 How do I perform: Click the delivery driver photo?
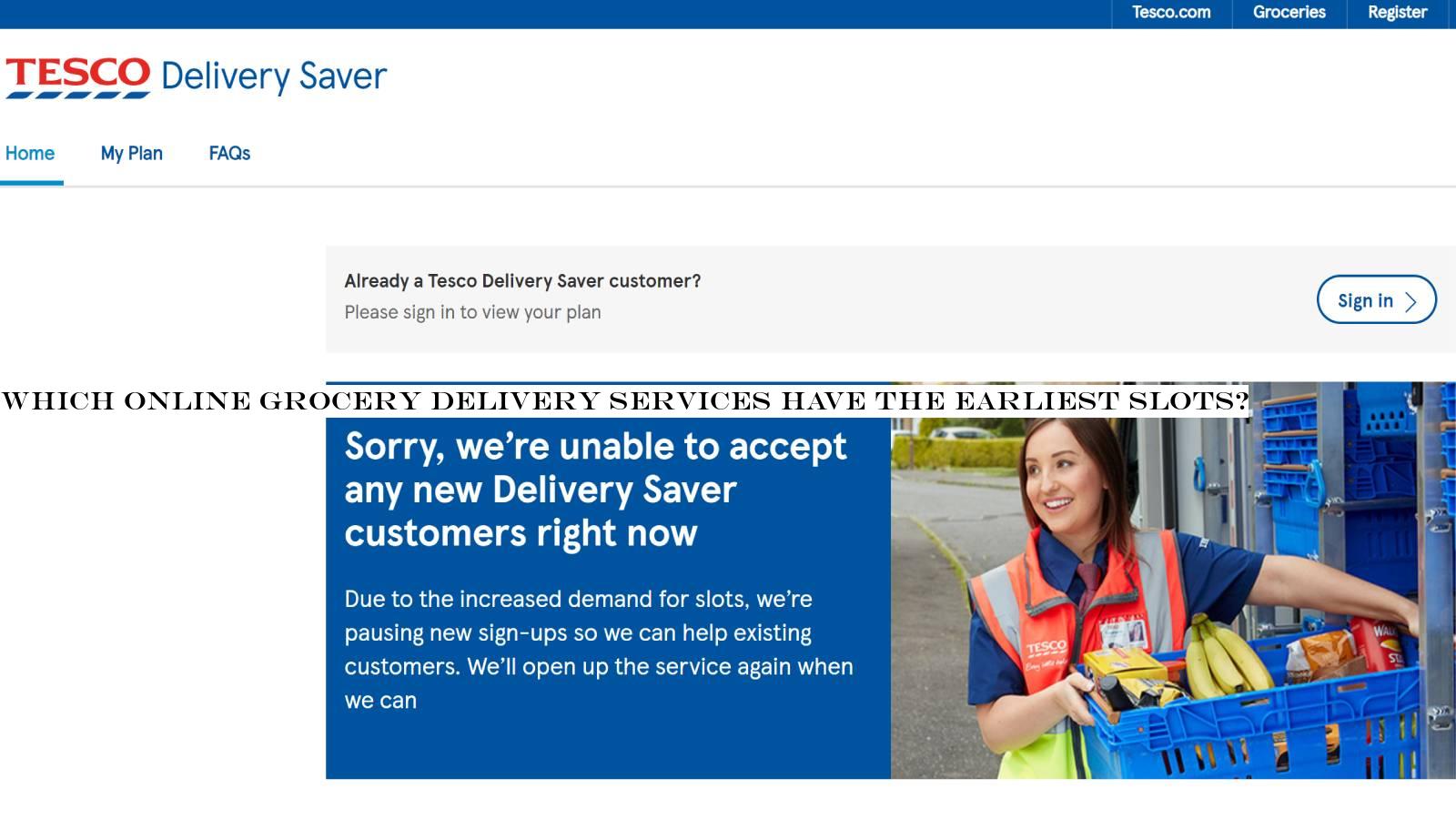pyautogui.click(x=1173, y=581)
